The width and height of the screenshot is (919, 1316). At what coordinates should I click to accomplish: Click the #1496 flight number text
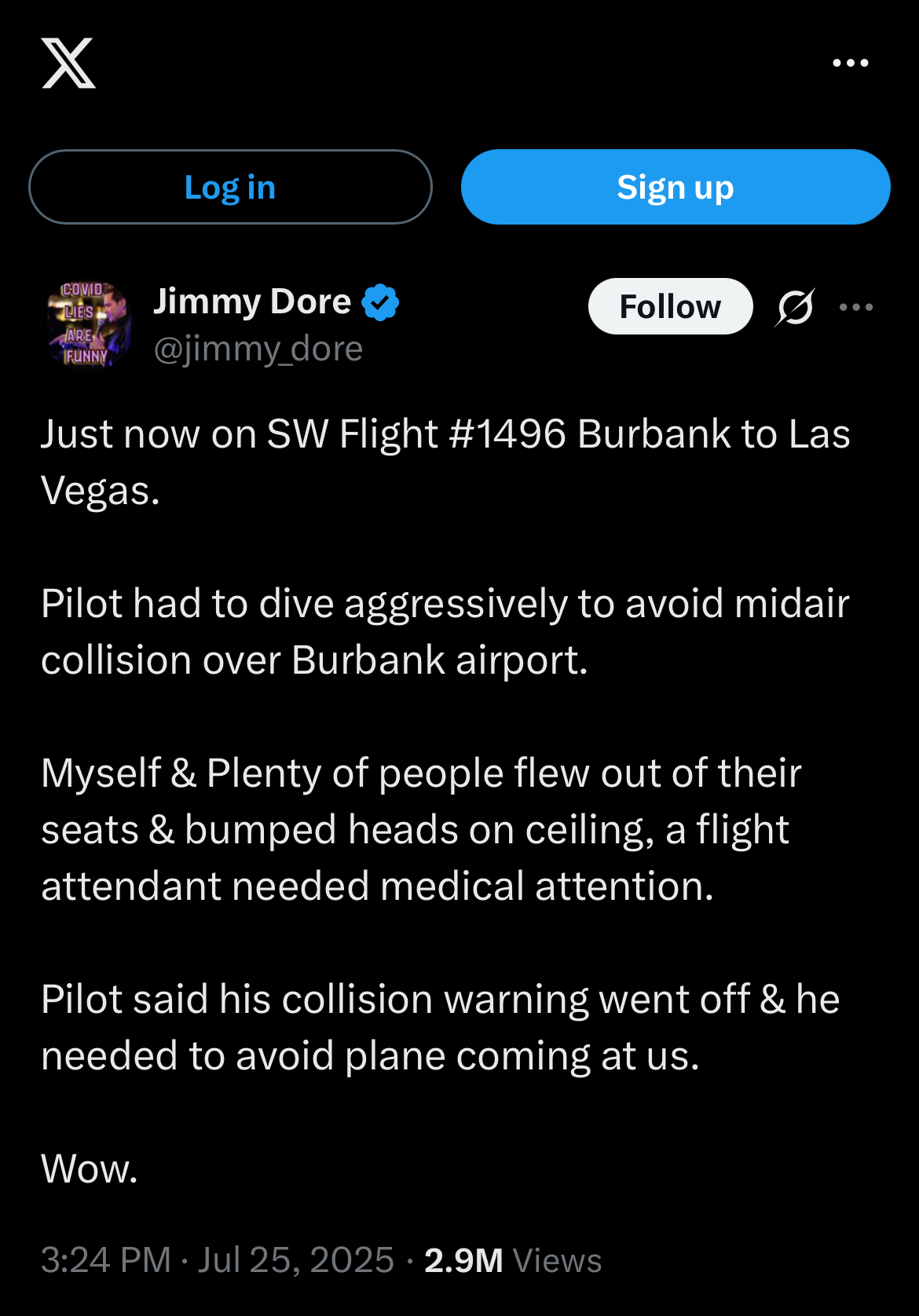pyautogui.click(x=507, y=434)
